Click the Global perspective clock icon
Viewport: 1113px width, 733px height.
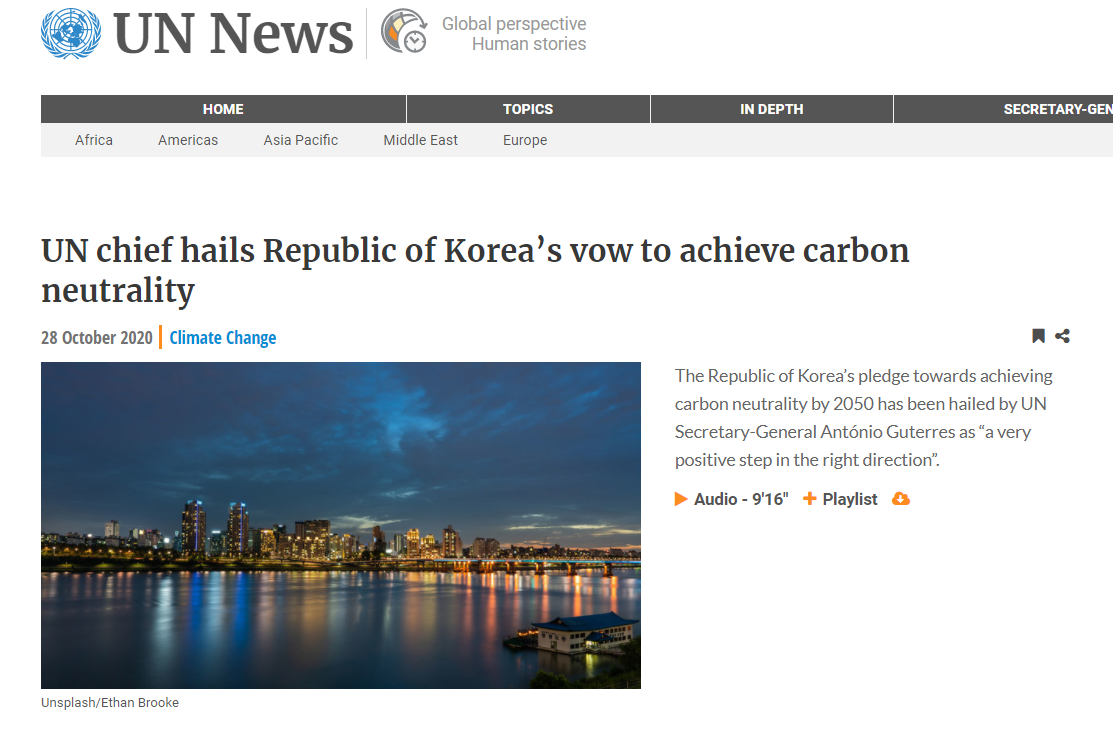(404, 32)
